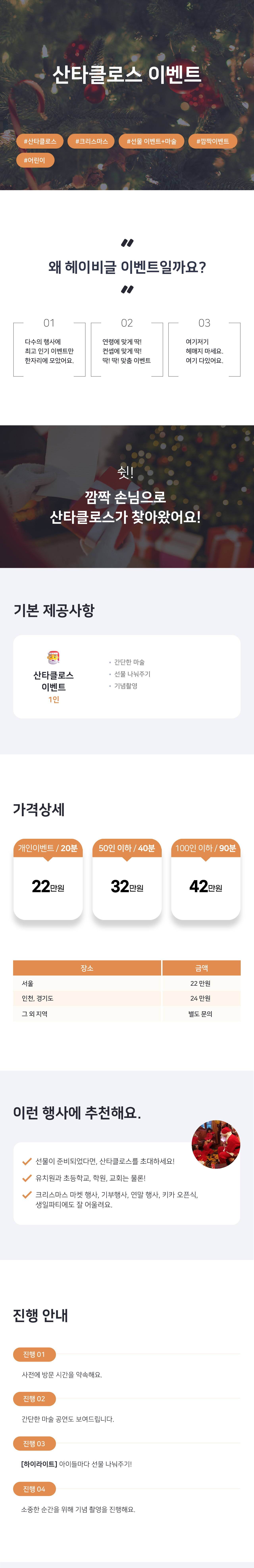
Task: Click the third orange checkmark icon
Action: coord(27,1194)
